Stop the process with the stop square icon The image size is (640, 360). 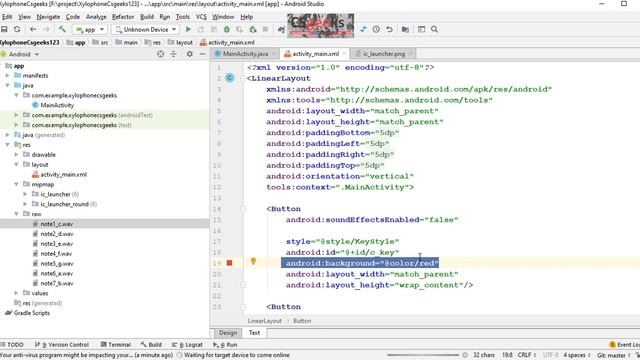265,29
